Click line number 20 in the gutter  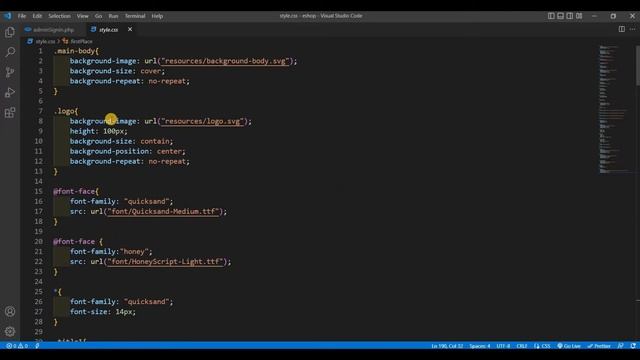[x=38, y=242]
